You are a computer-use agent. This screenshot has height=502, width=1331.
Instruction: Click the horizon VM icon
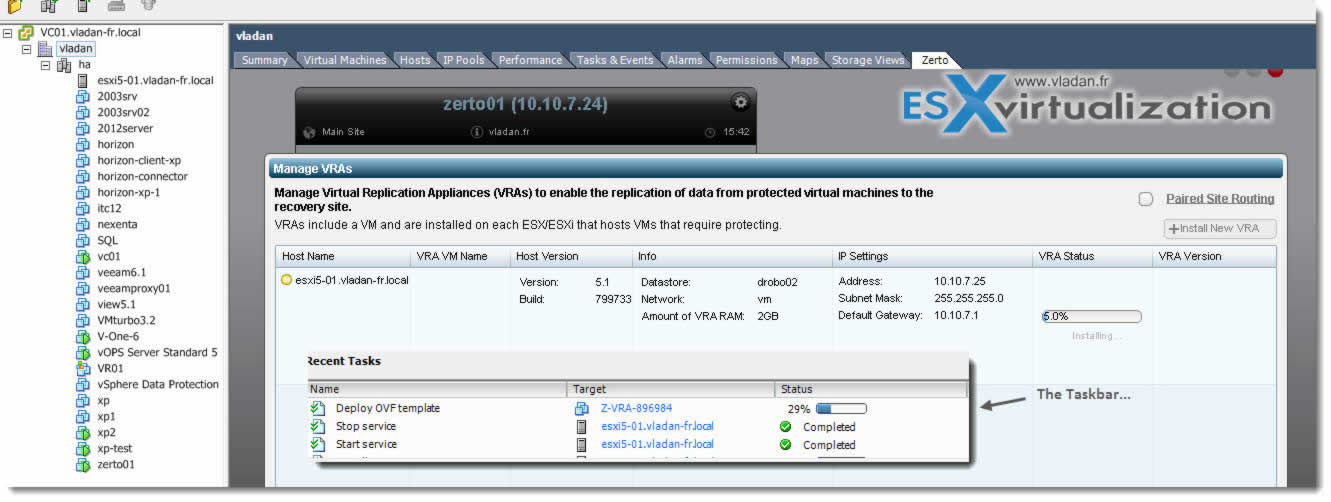(x=83, y=145)
